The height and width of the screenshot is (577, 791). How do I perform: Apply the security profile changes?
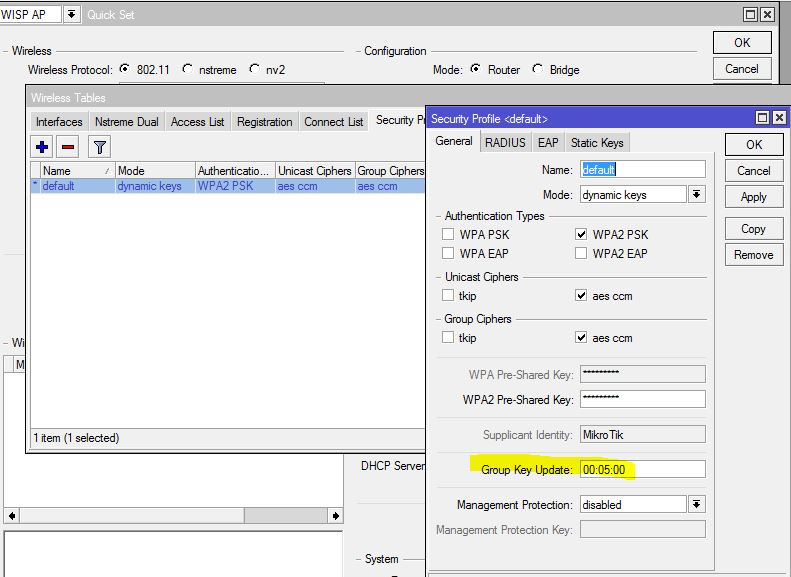tap(754, 197)
